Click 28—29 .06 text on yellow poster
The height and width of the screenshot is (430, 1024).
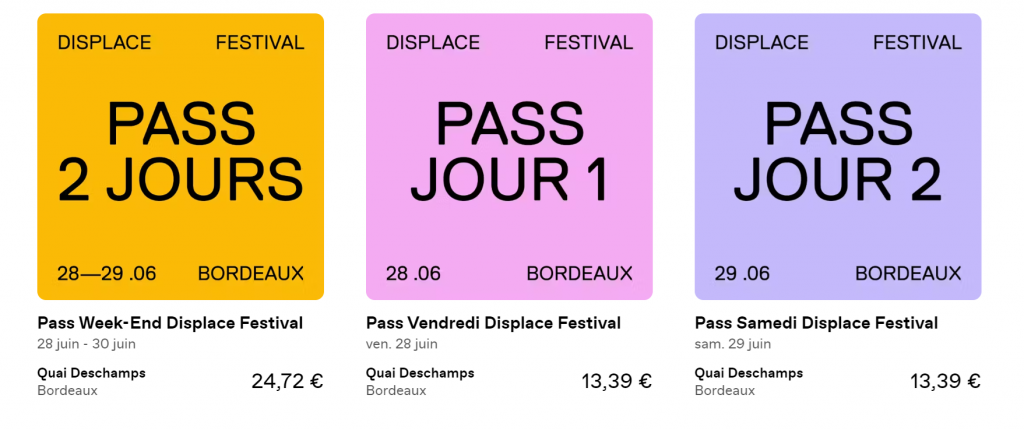click(x=106, y=273)
